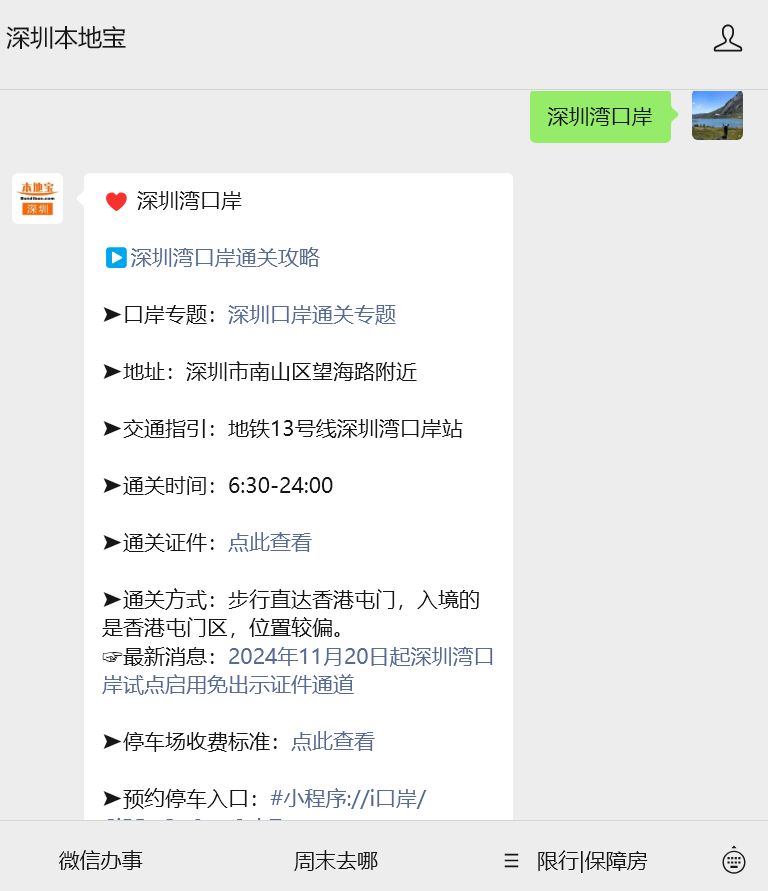
Task: Open the account profile icon at top right
Action: 727,39
